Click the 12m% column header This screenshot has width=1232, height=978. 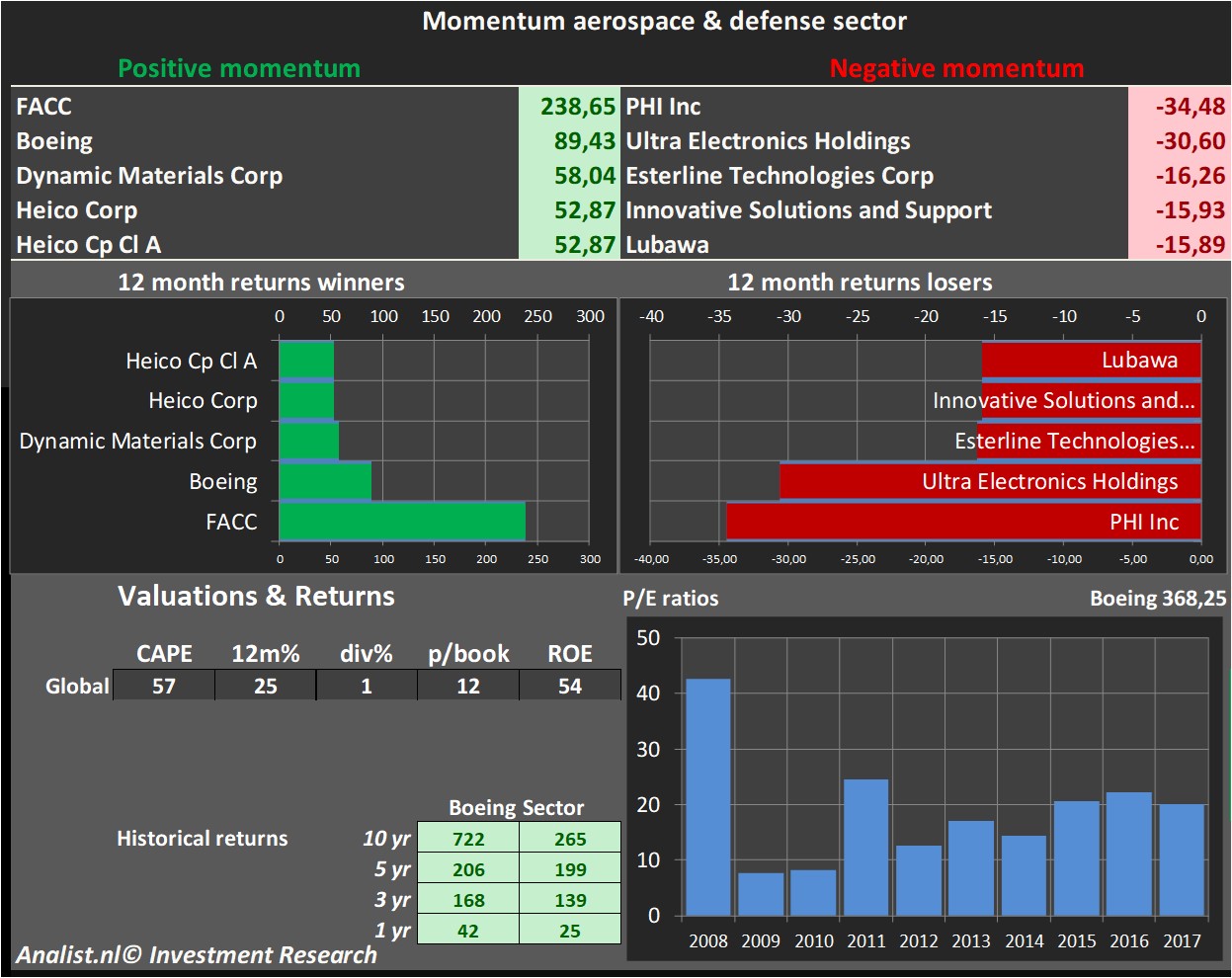click(x=266, y=654)
